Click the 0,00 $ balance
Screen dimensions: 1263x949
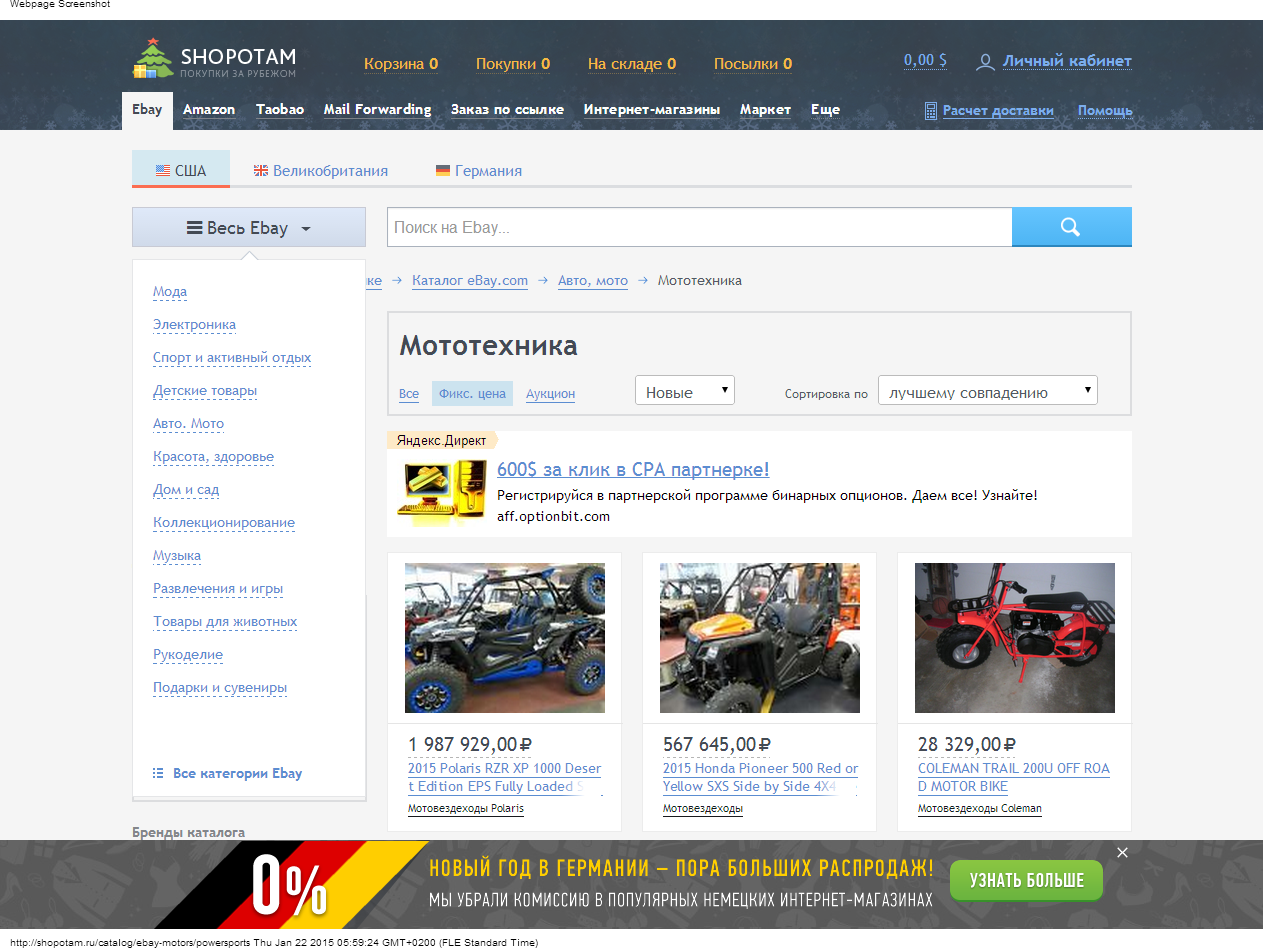click(x=925, y=61)
